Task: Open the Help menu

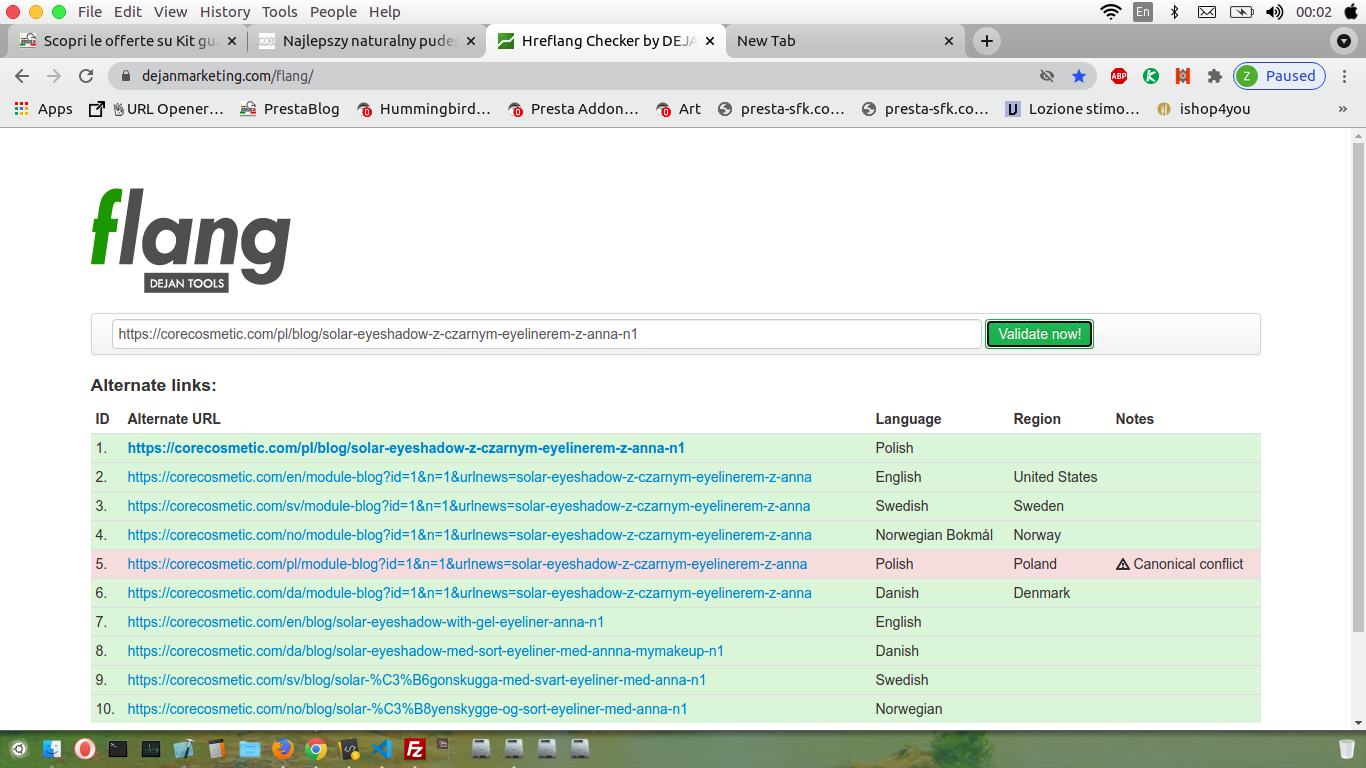Action: pyautogui.click(x=385, y=12)
